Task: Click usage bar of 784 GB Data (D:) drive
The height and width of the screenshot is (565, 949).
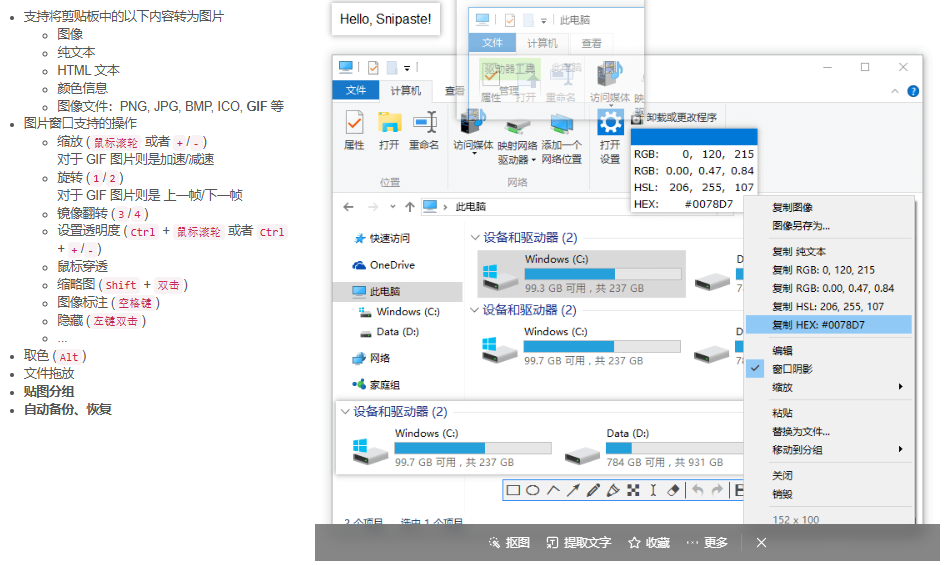Action: [x=675, y=448]
